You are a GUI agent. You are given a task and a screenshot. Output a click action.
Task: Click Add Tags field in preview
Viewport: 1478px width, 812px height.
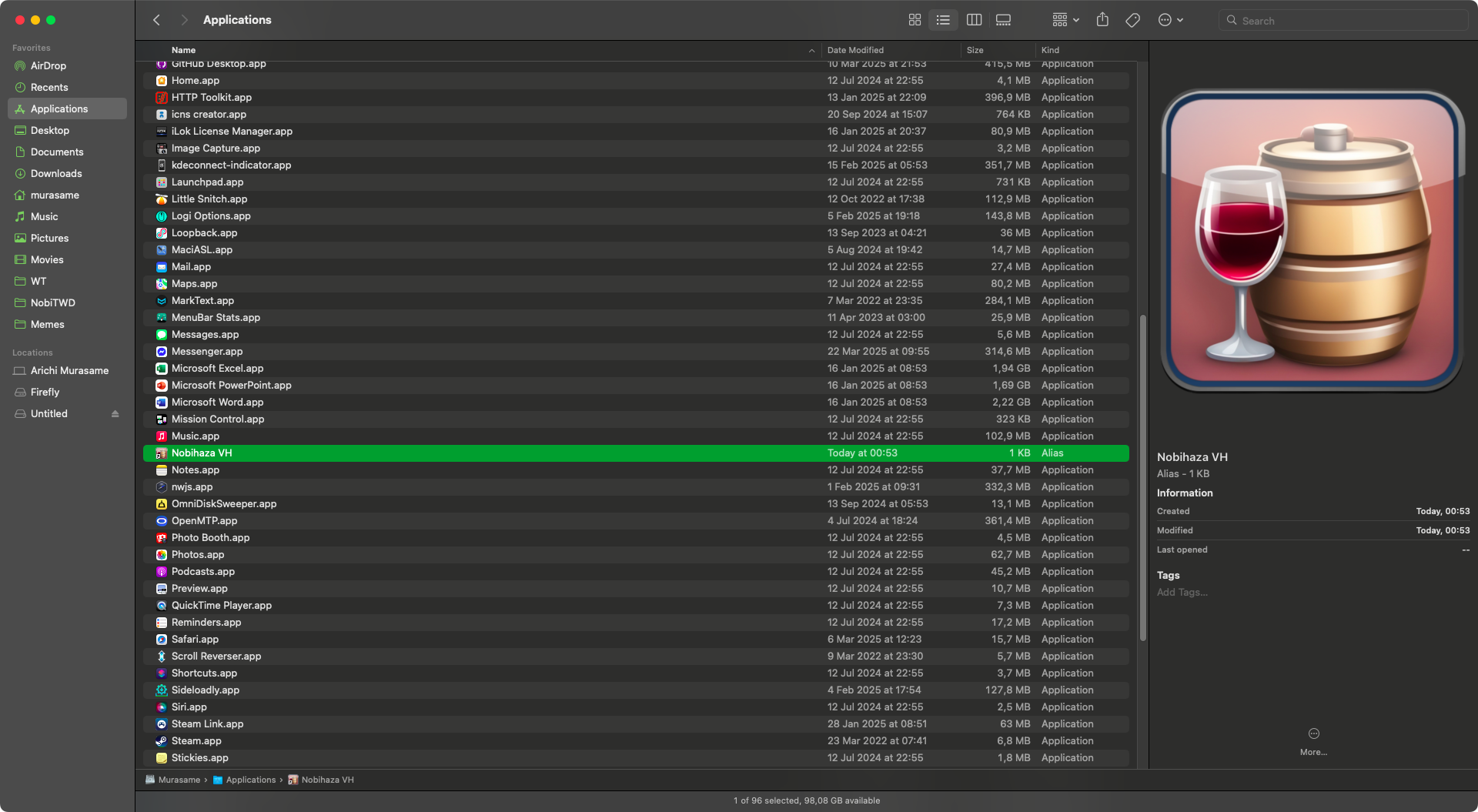point(1182,592)
